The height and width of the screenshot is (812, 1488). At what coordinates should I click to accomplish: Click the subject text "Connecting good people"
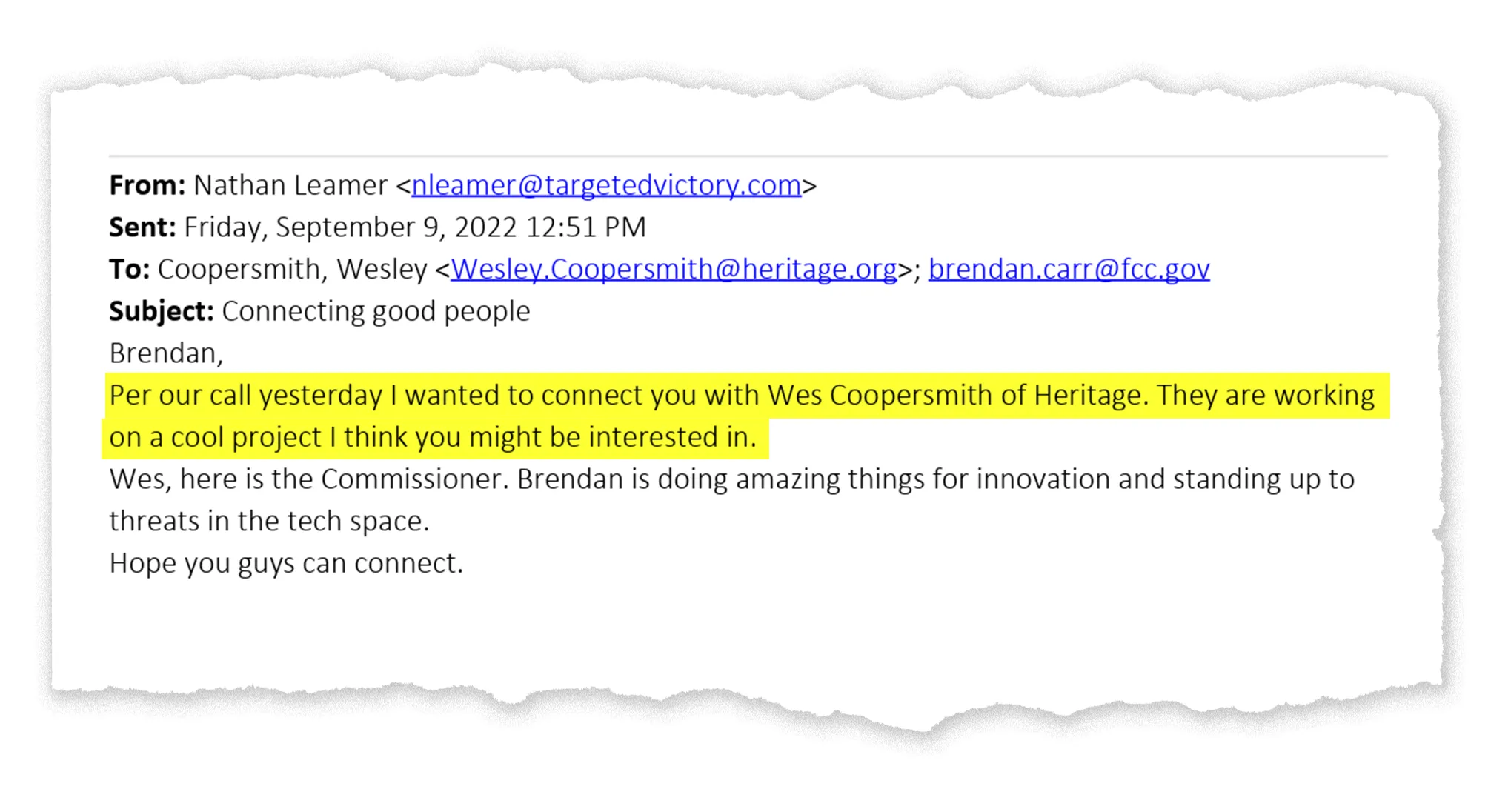click(376, 311)
